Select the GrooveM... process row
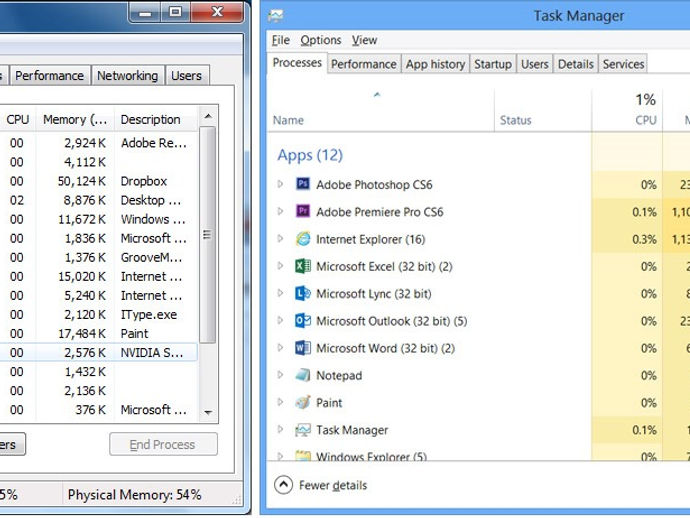Screen dimensions: 690x518 click(x=99, y=257)
